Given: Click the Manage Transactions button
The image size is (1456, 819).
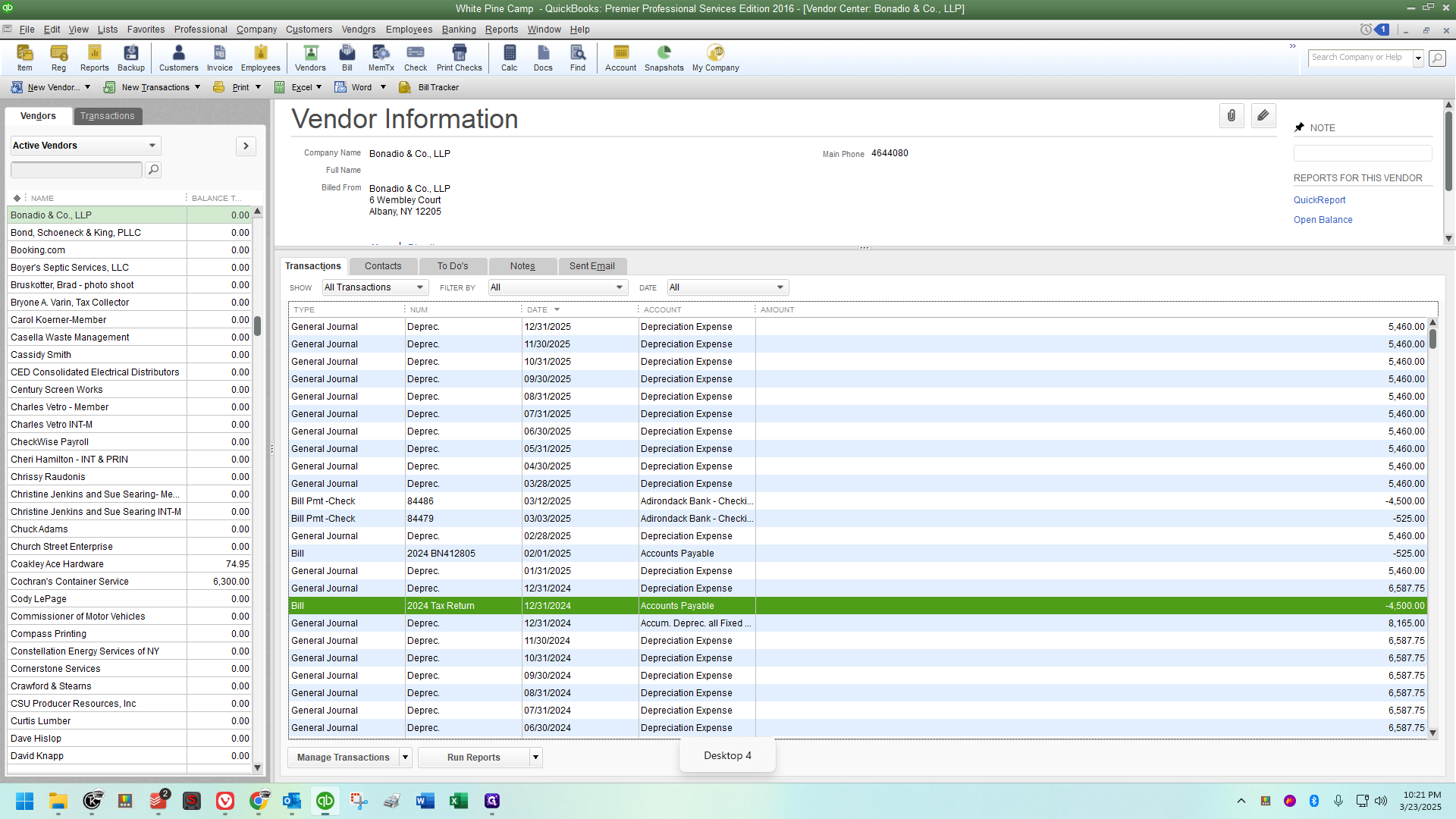Looking at the screenshot, I should pos(344,758).
